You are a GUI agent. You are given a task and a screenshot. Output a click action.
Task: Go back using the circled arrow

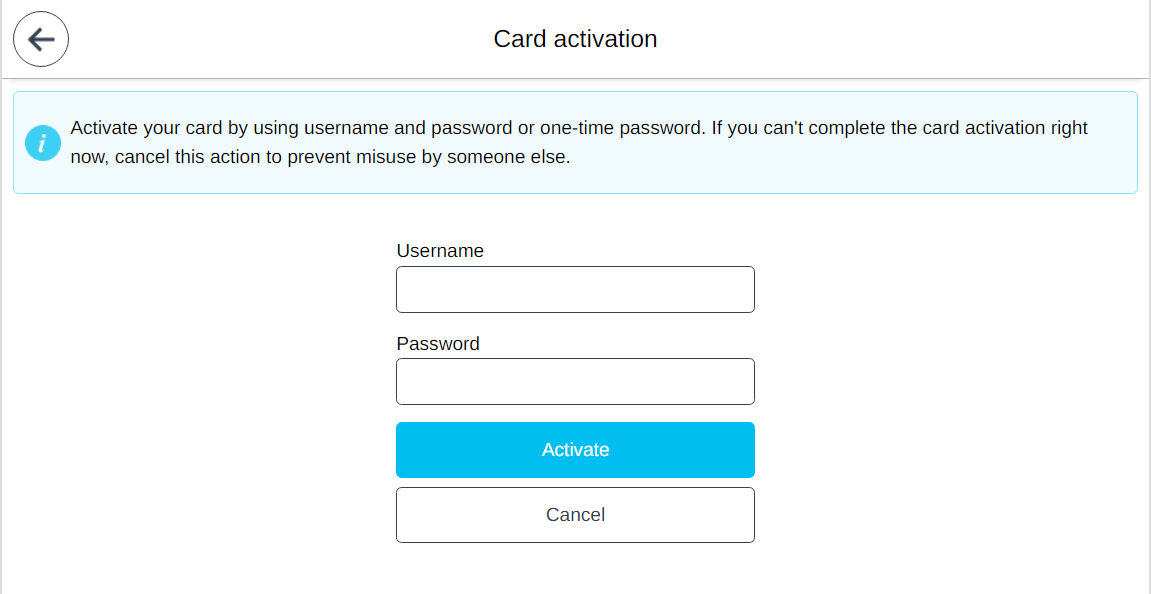click(41, 40)
